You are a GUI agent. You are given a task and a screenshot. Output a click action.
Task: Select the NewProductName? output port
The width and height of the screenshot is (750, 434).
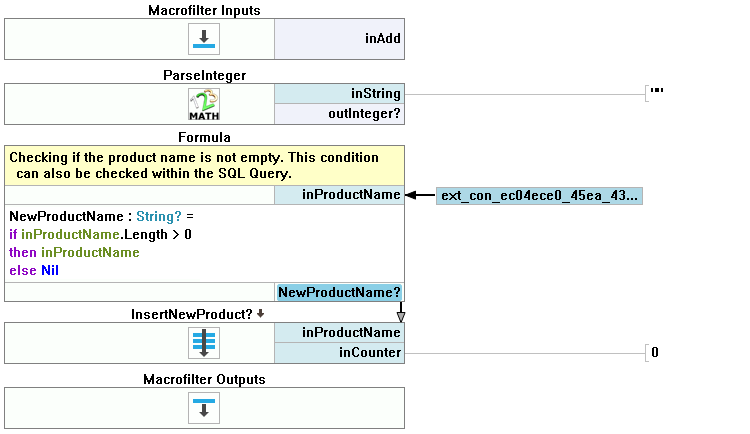tap(339, 292)
